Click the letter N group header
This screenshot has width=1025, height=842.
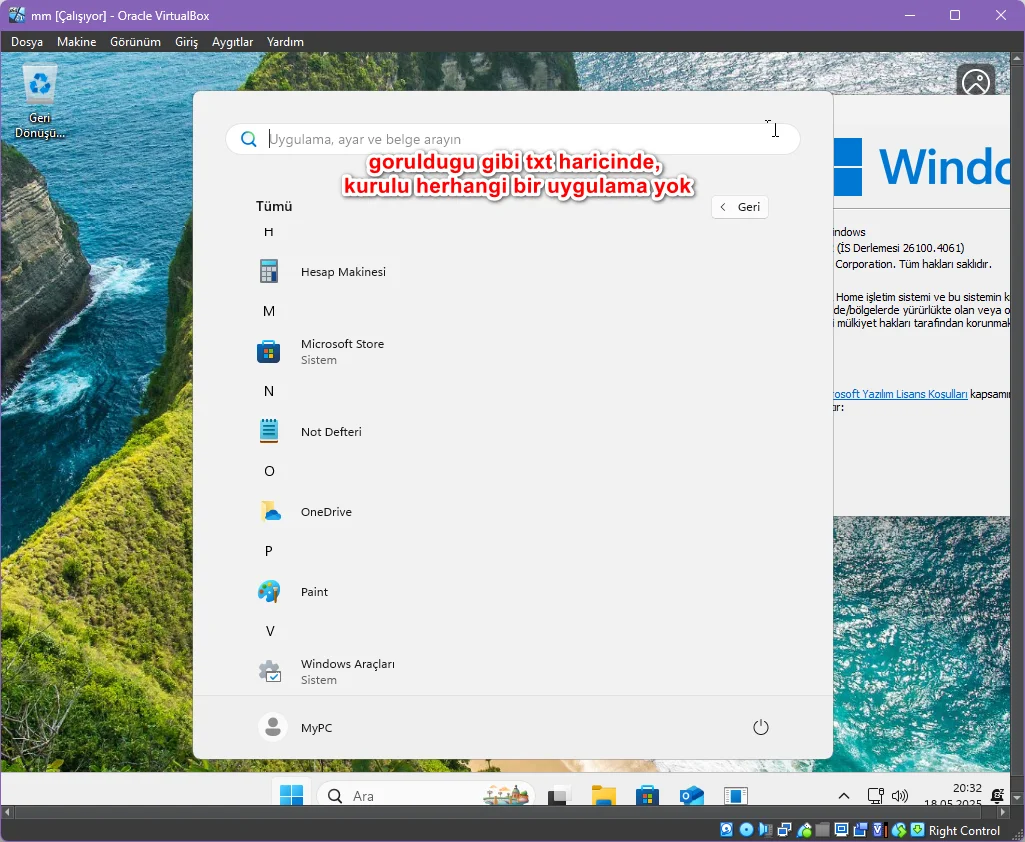269,391
